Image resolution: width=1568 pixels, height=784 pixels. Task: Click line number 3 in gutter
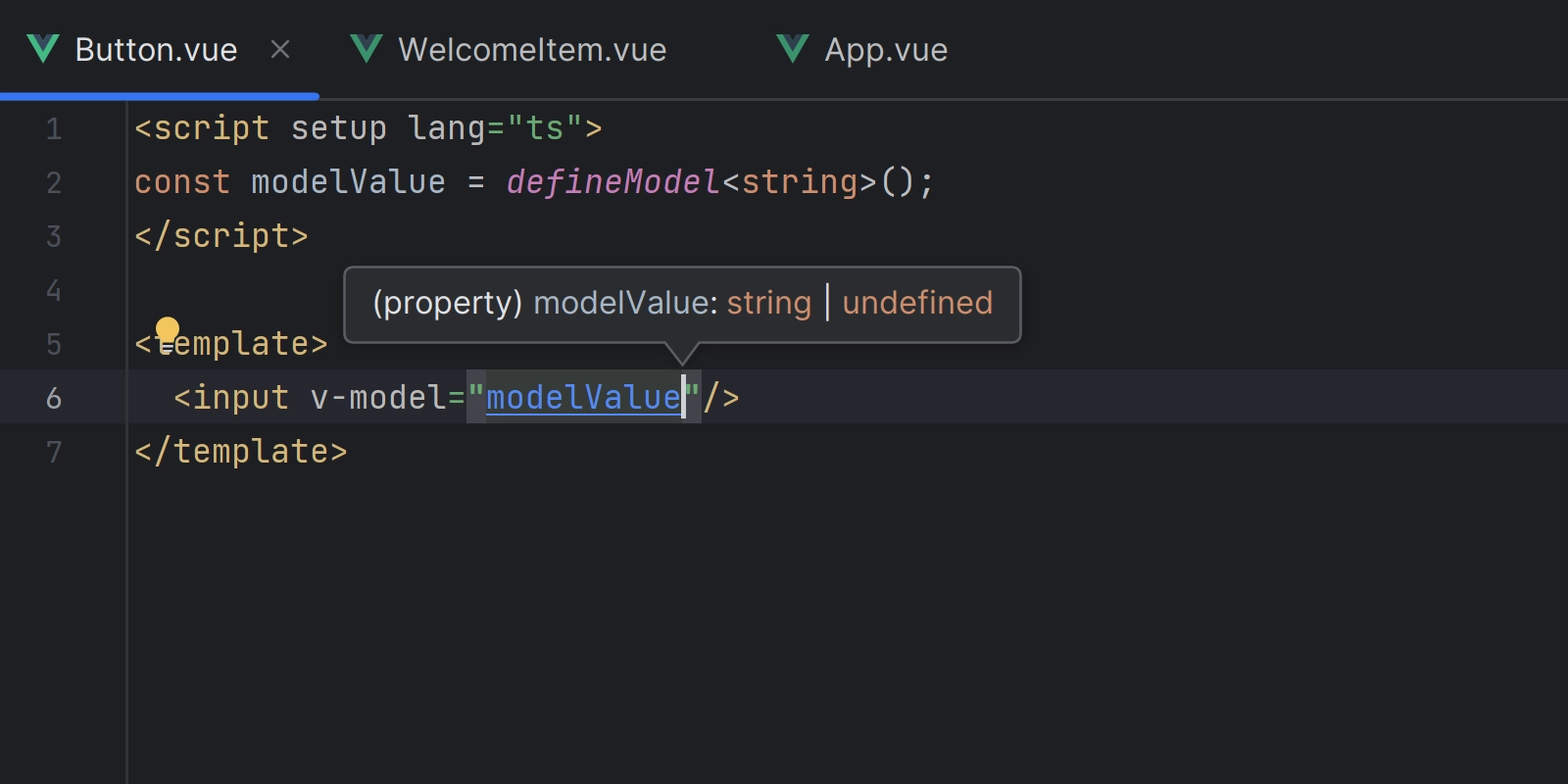pos(54,236)
